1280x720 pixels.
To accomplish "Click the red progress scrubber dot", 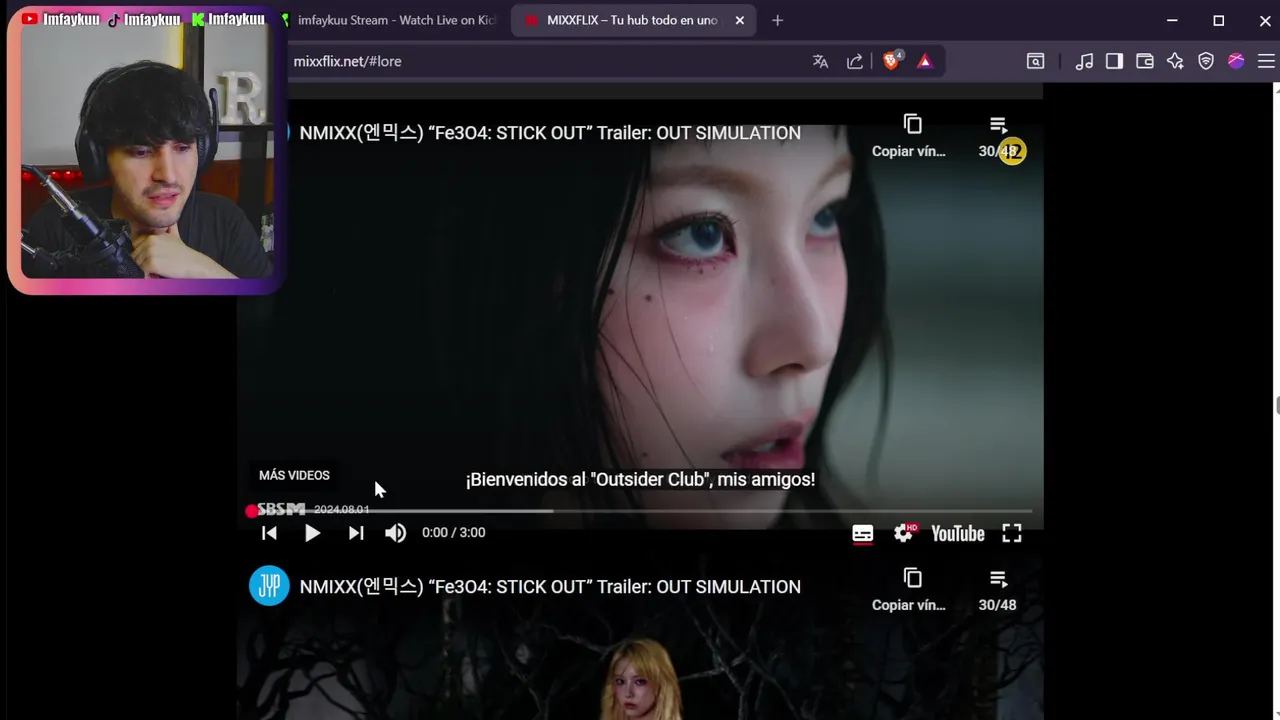I will (x=251, y=511).
